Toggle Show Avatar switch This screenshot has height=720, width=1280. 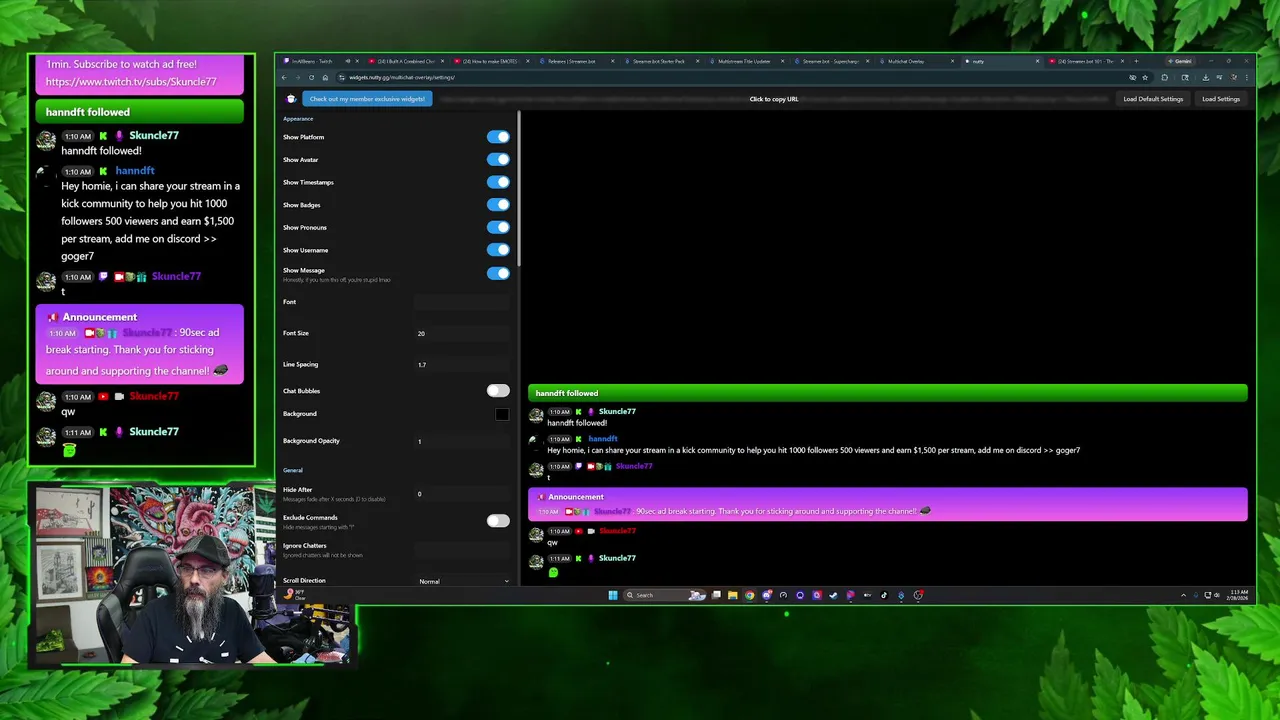[x=498, y=159]
